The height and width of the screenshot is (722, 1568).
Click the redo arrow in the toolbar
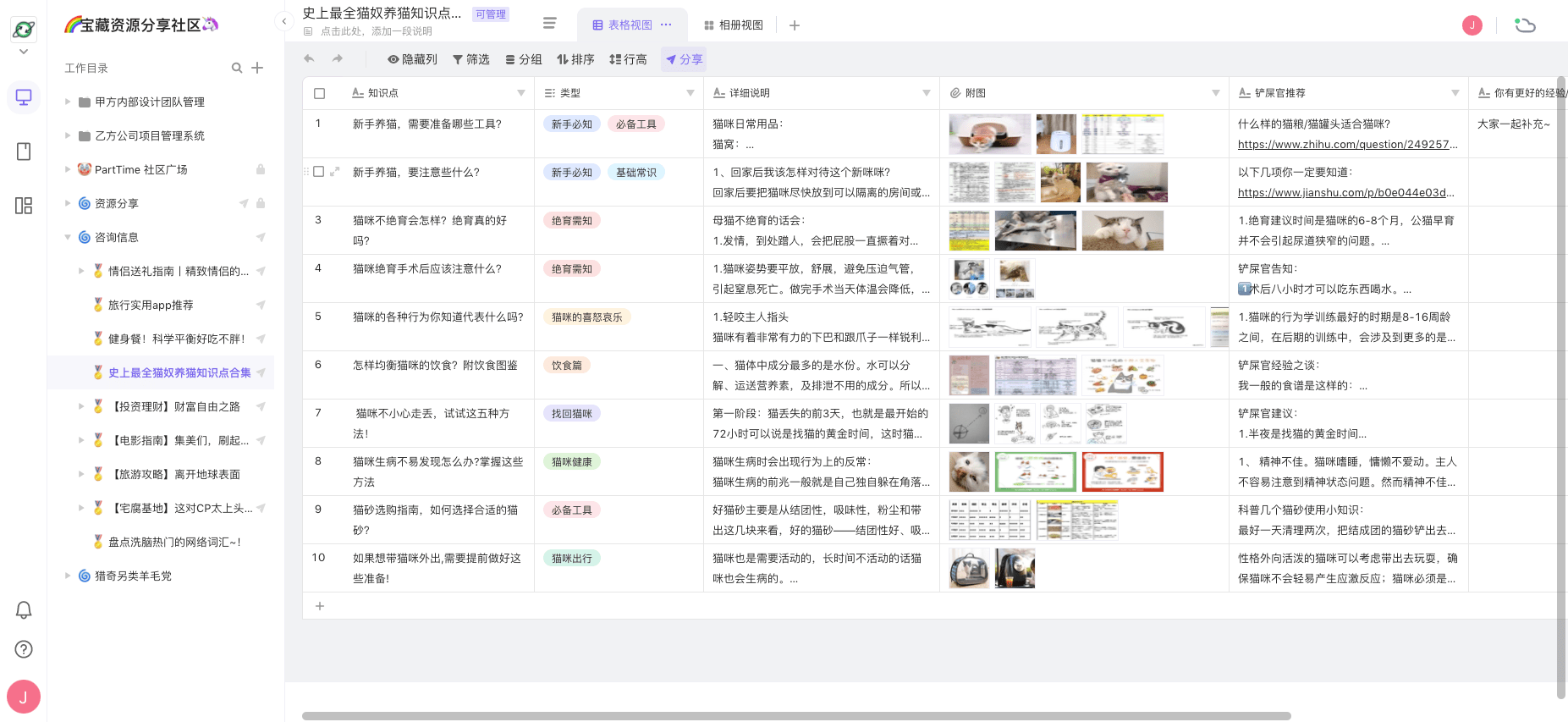tap(338, 59)
